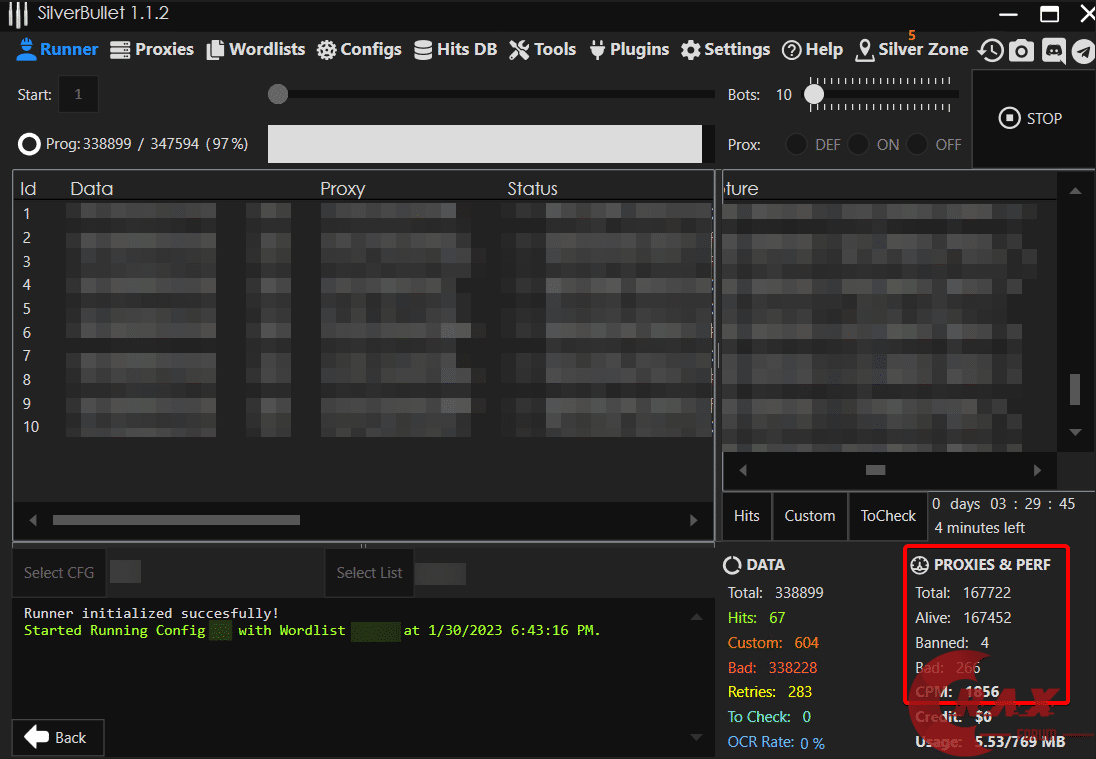Click the Bots slider handle
The width and height of the screenshot is (1096, 759).
click(x=815, y=95)
